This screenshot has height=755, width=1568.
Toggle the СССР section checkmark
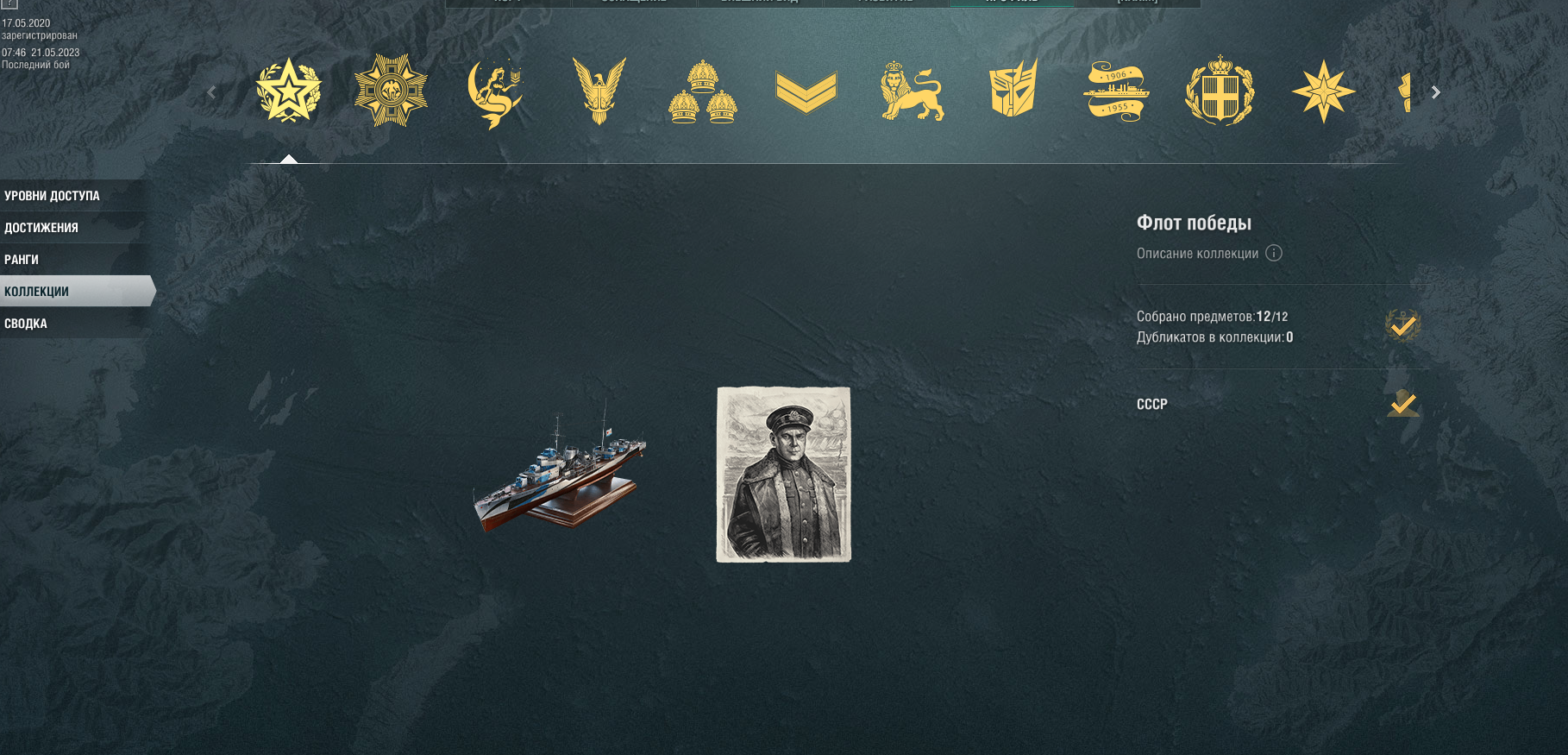[x=1403, y=403]
